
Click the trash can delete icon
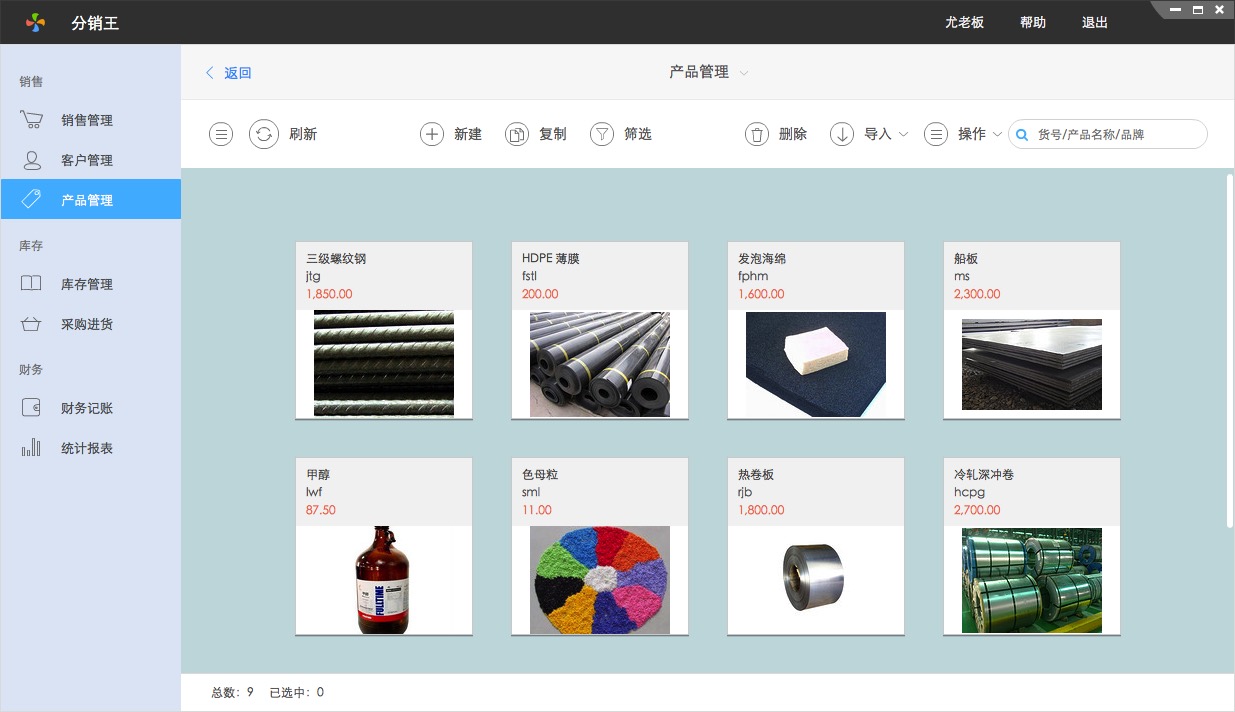757,134
